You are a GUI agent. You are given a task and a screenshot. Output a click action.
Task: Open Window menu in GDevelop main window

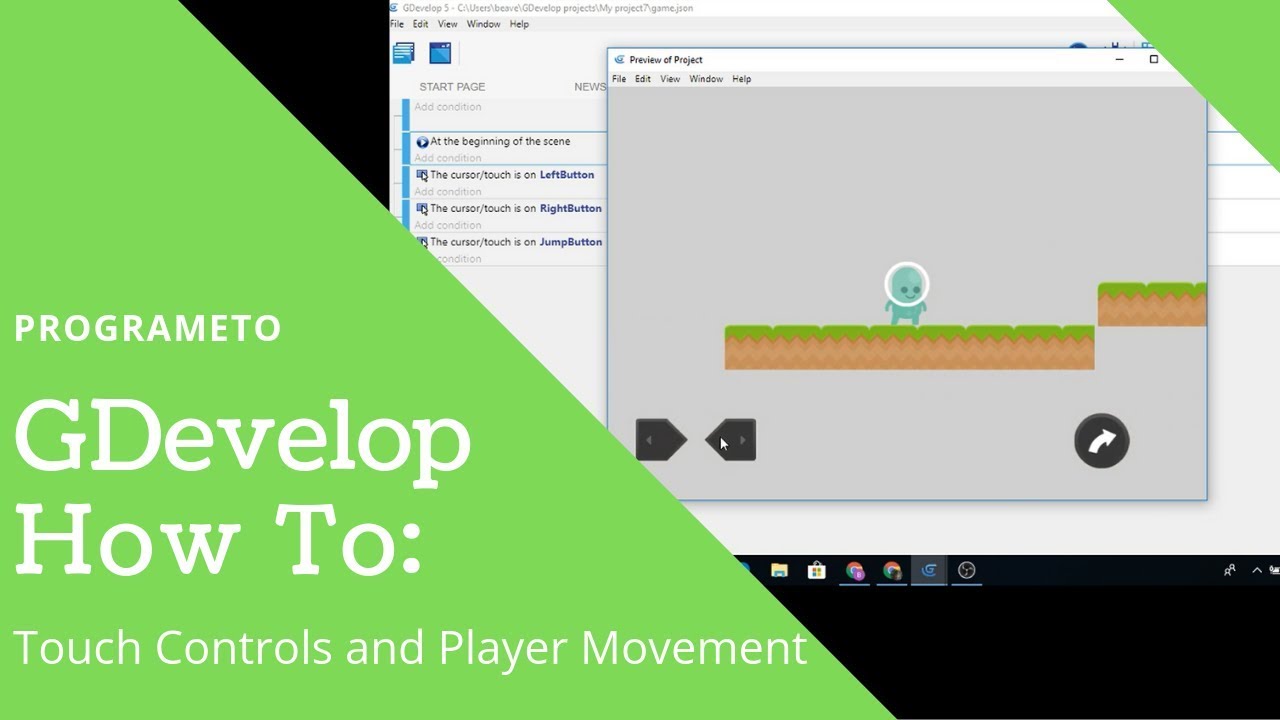tap(484, 24)
